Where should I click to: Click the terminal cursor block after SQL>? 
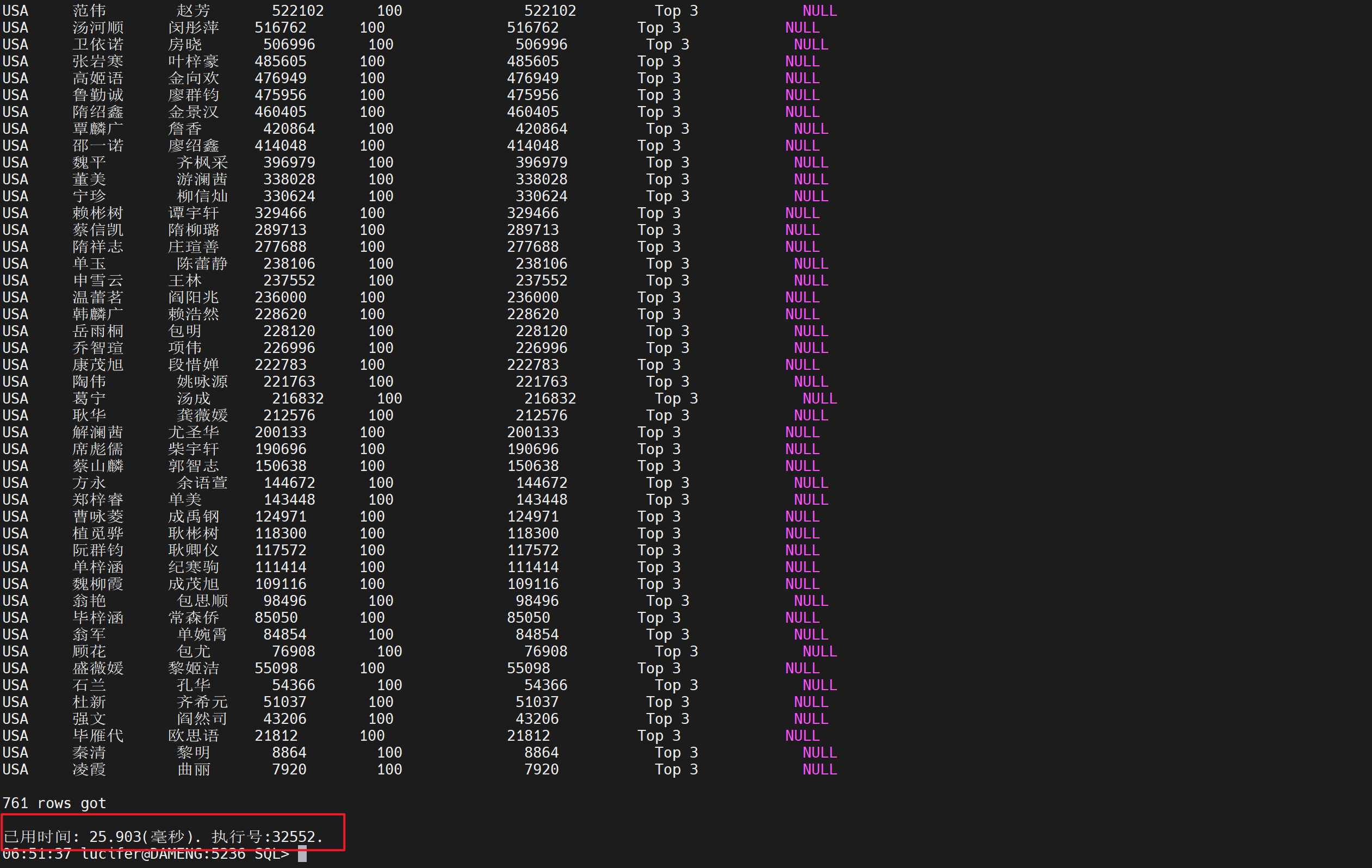pos(302,854)
